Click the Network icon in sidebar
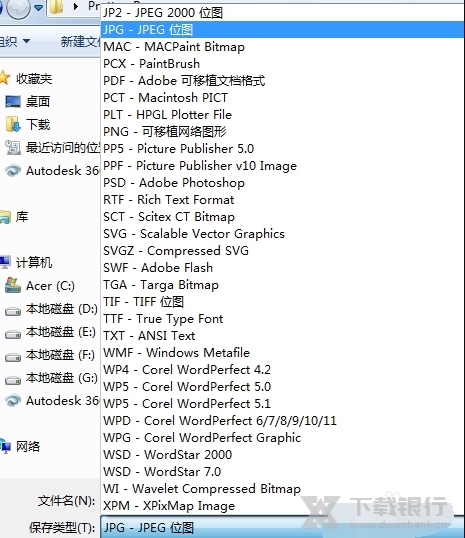The height and width of the screenshot is (538, 465). tap(5, 446)
